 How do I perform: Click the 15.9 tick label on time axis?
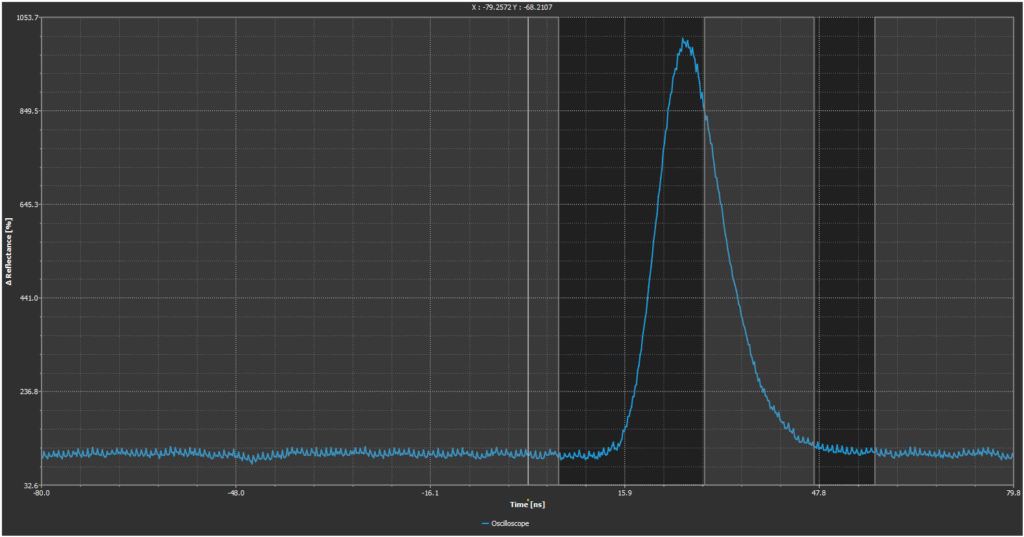coord(625,492)
